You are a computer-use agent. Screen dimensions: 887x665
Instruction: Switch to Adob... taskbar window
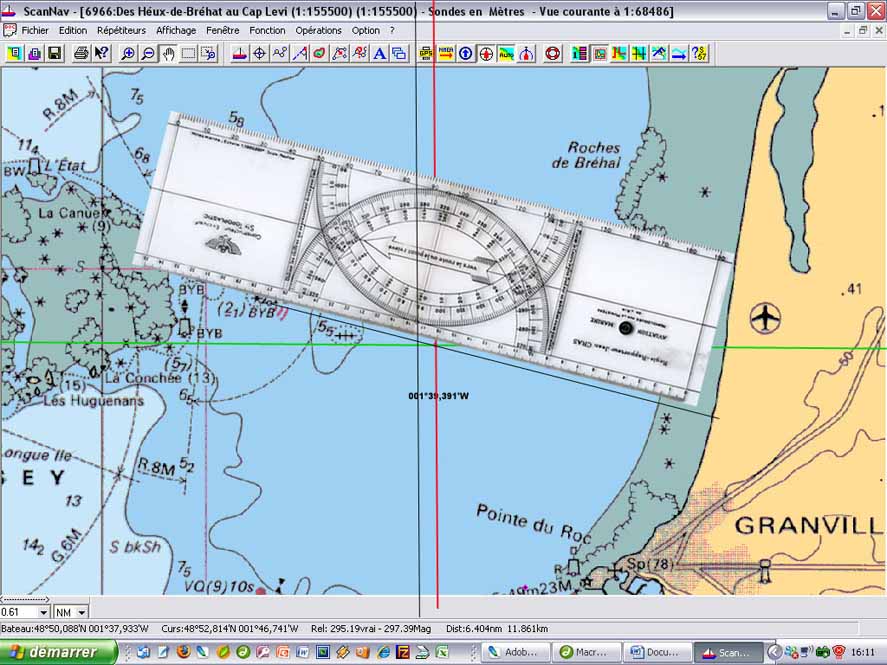coord(516,653)
